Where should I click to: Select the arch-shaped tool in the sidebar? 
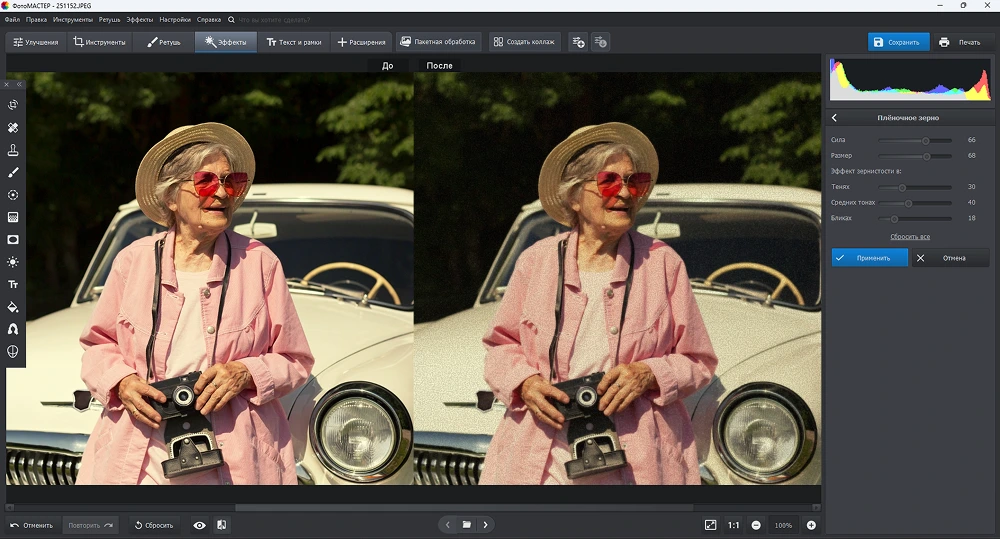click(13, 329)
